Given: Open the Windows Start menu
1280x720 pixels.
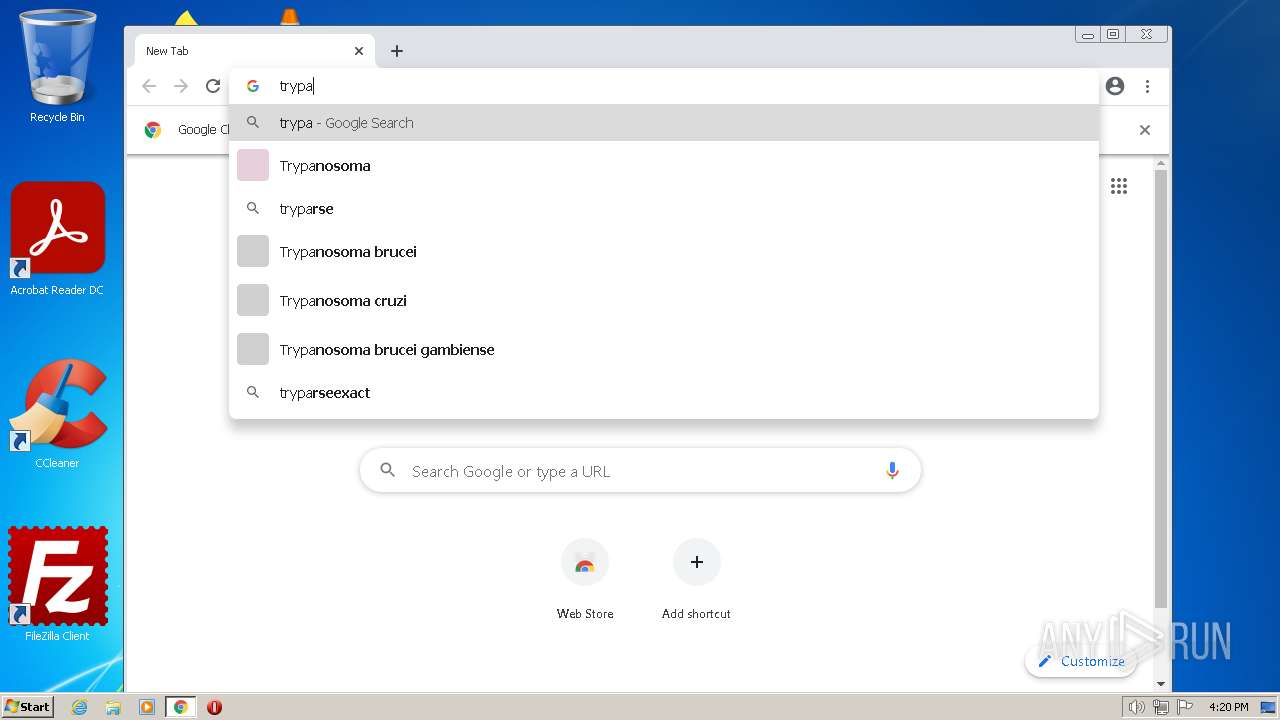Looking at the screenshot, I should pyautogui.click(x=28, y=707).
